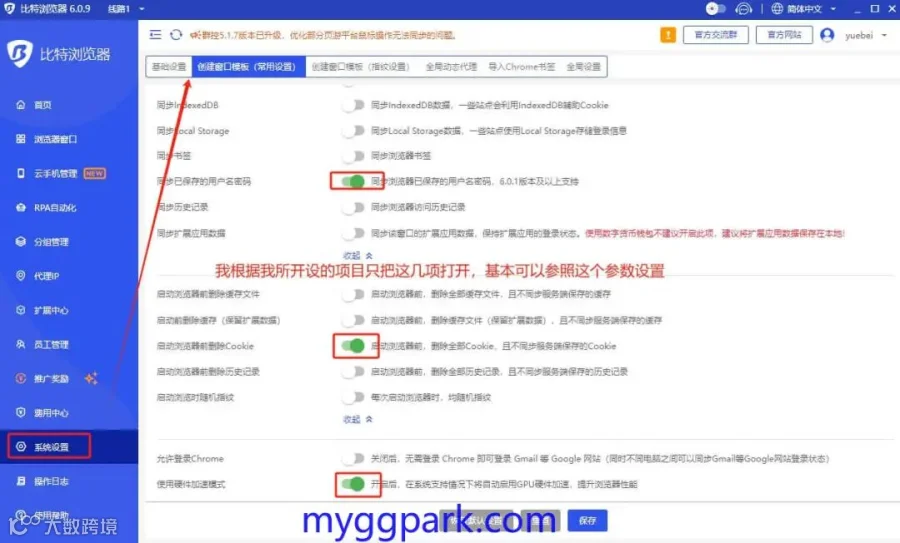Enable the 启动浏览器时随机指纹 switch
The width and height of the screenshot is (900, 543).
[x=353, y=397]
